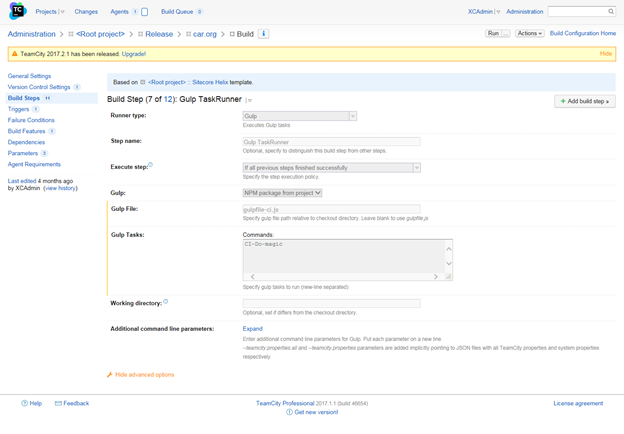This screenshot has width=624, height=434.
Task: Open the Agents page
Action: [x=119, y=12]
